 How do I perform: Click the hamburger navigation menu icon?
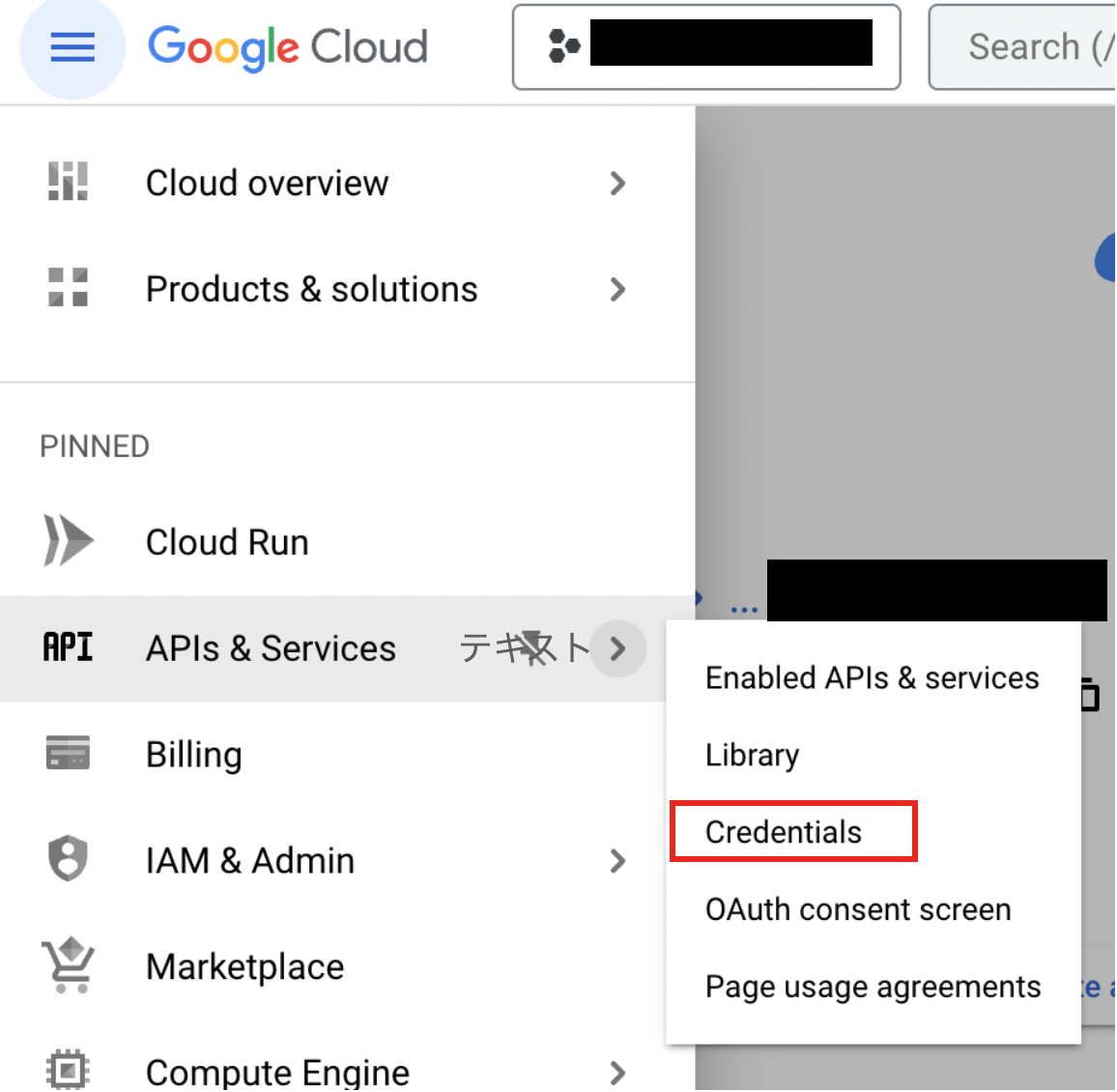72,47
